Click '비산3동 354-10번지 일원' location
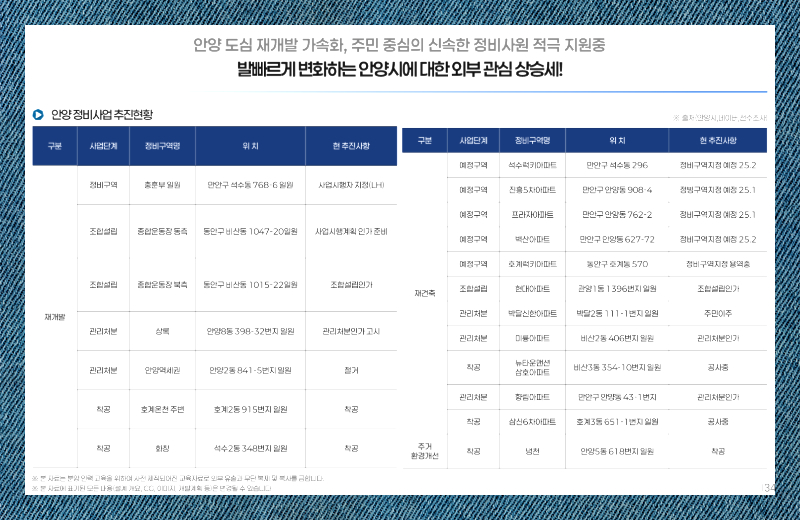Screen dimensions: 800x520 click(617, 367)
